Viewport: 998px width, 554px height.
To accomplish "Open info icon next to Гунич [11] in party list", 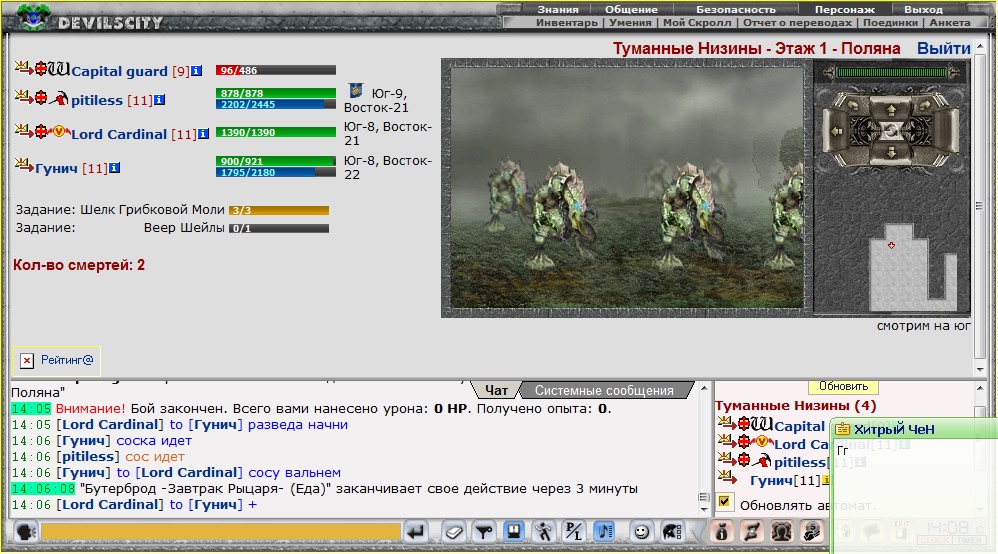I will click(x=114, y=168).
